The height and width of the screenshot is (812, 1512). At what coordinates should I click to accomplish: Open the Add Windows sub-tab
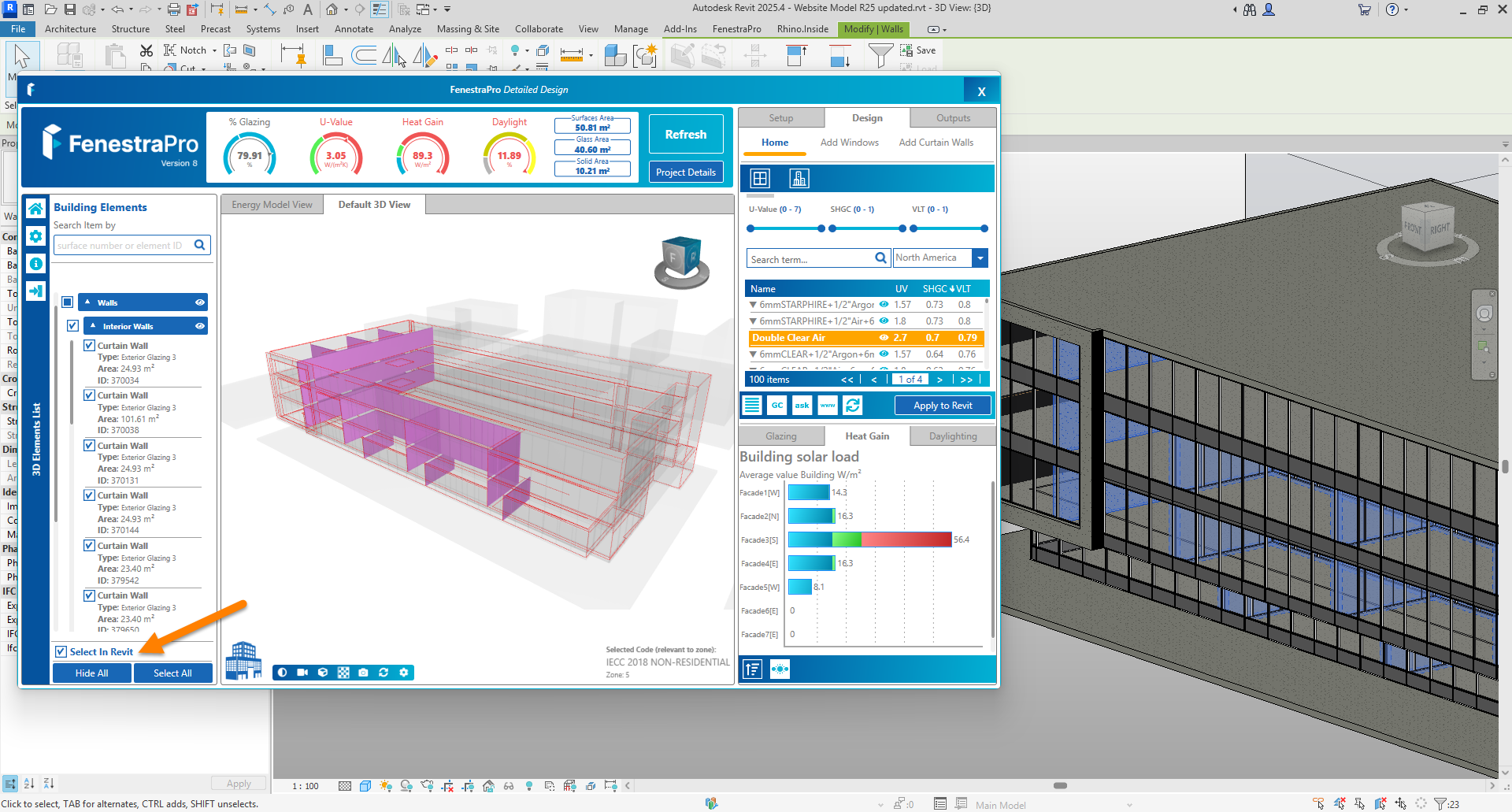click(849, 143)
